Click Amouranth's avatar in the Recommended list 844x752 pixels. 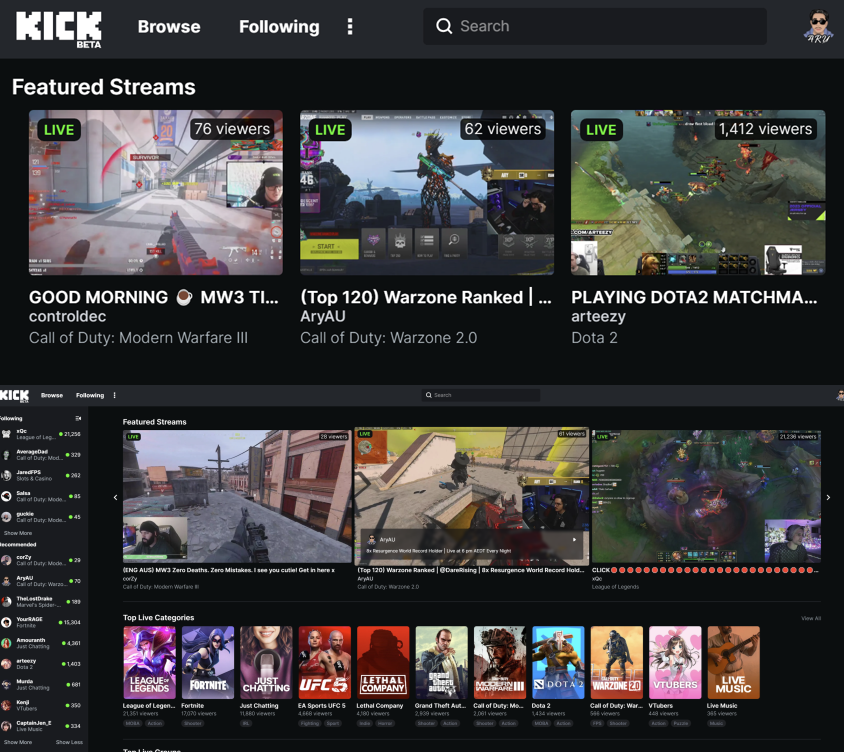point(6,643)
